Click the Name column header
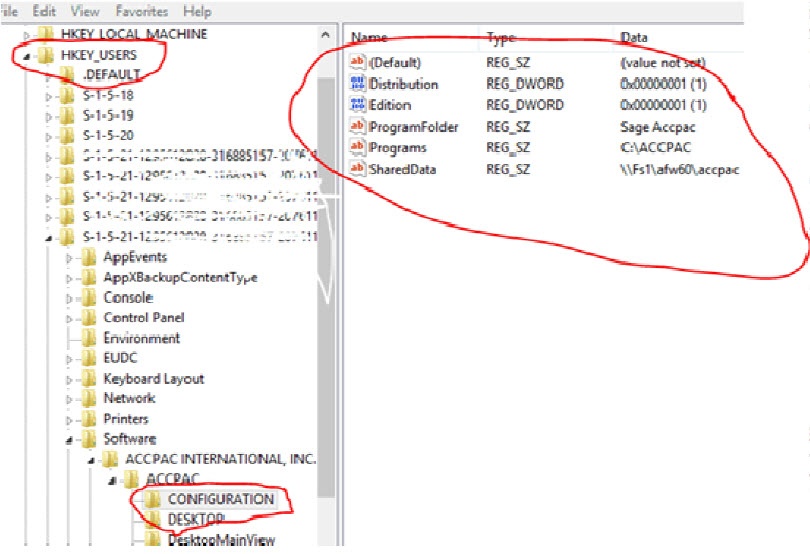The width and height of the screenshot is (810, 554). 369,38
